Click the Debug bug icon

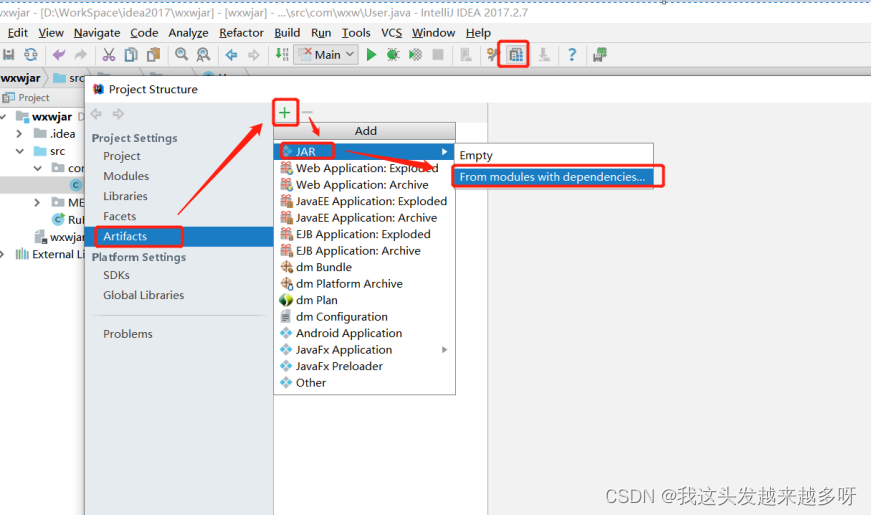393,55
